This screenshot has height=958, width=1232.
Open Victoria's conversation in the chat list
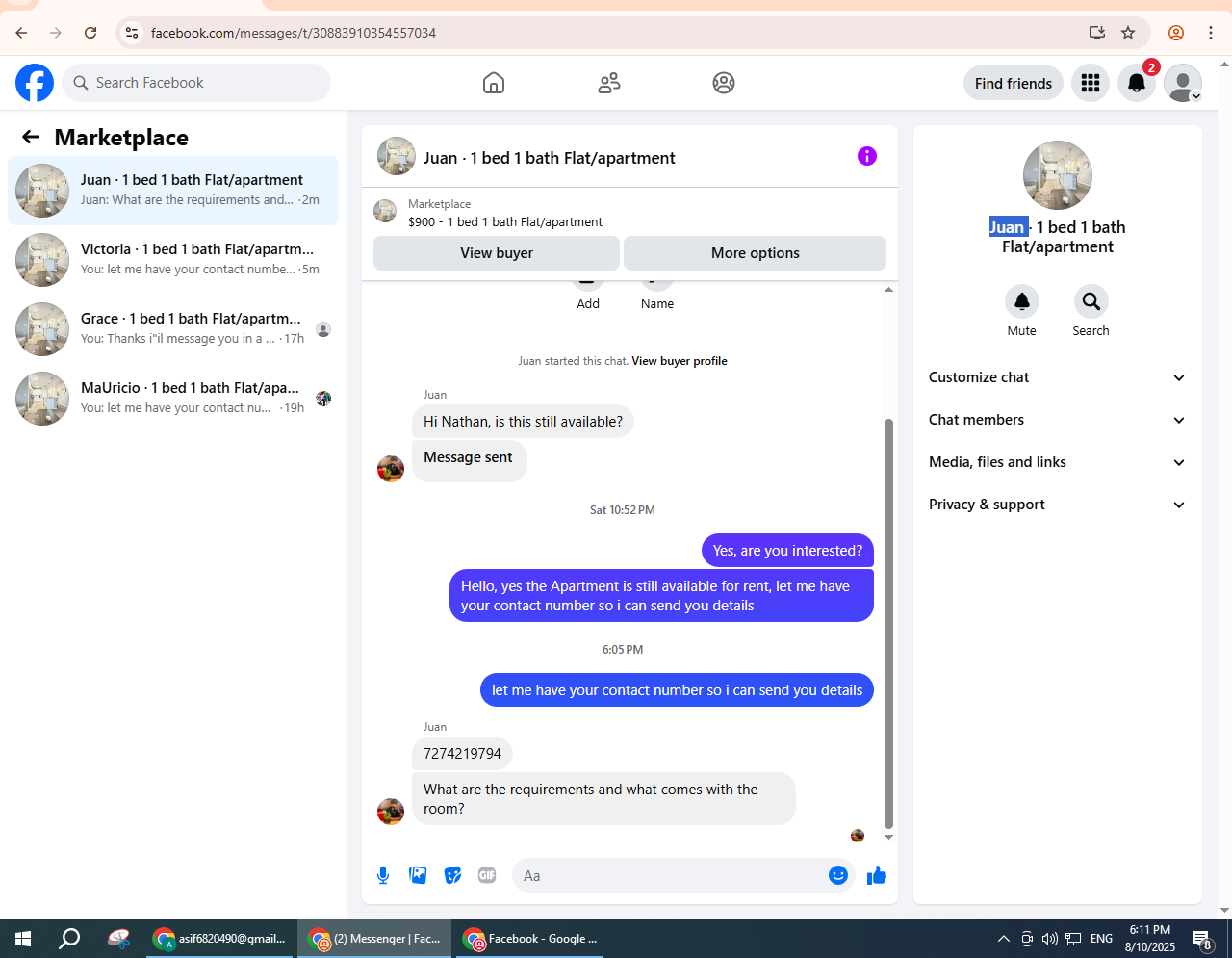pos(173,260)
